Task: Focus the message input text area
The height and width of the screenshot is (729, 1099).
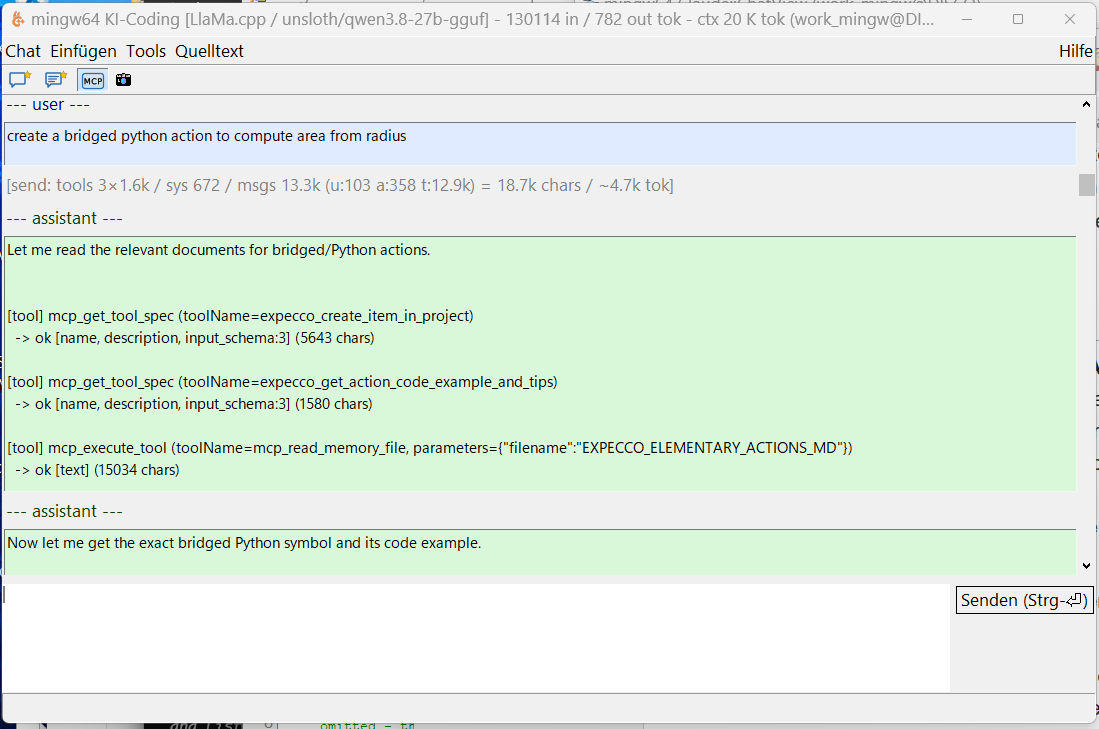Action: (476, 638)
